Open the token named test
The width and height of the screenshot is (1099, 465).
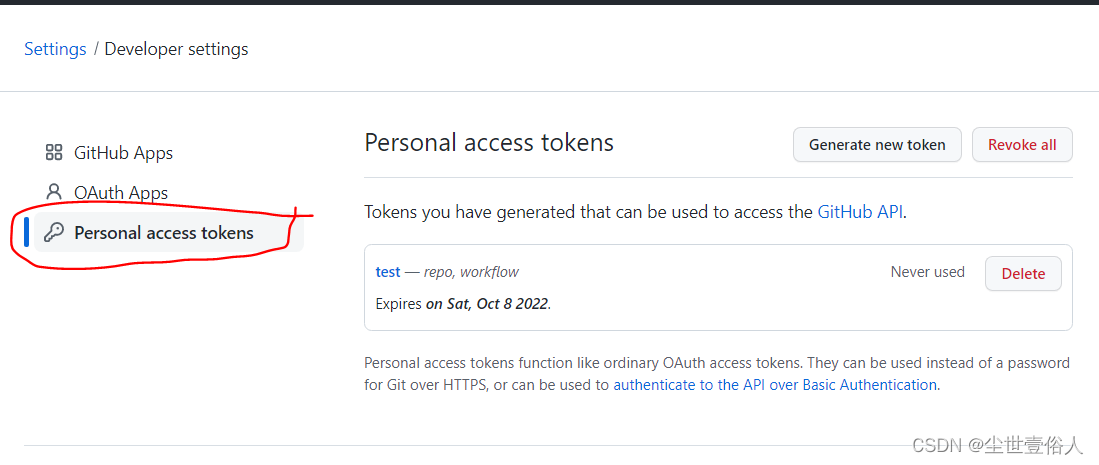click(388, 272)
